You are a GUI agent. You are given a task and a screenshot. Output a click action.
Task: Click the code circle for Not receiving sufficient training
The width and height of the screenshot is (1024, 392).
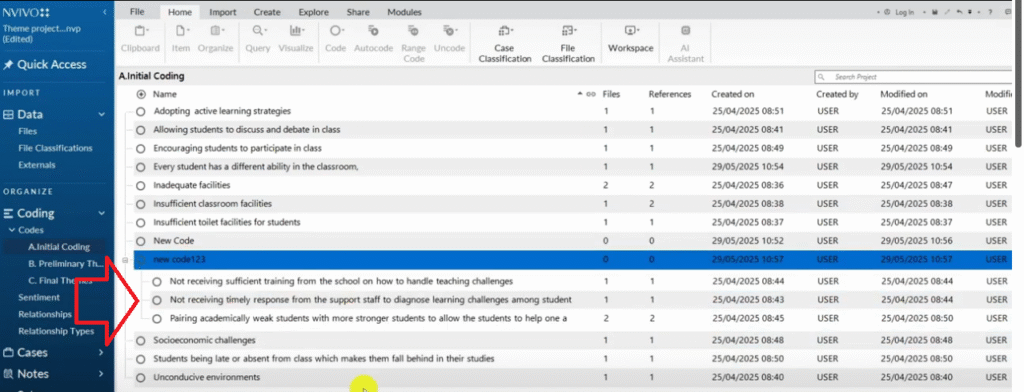(157, 282)
